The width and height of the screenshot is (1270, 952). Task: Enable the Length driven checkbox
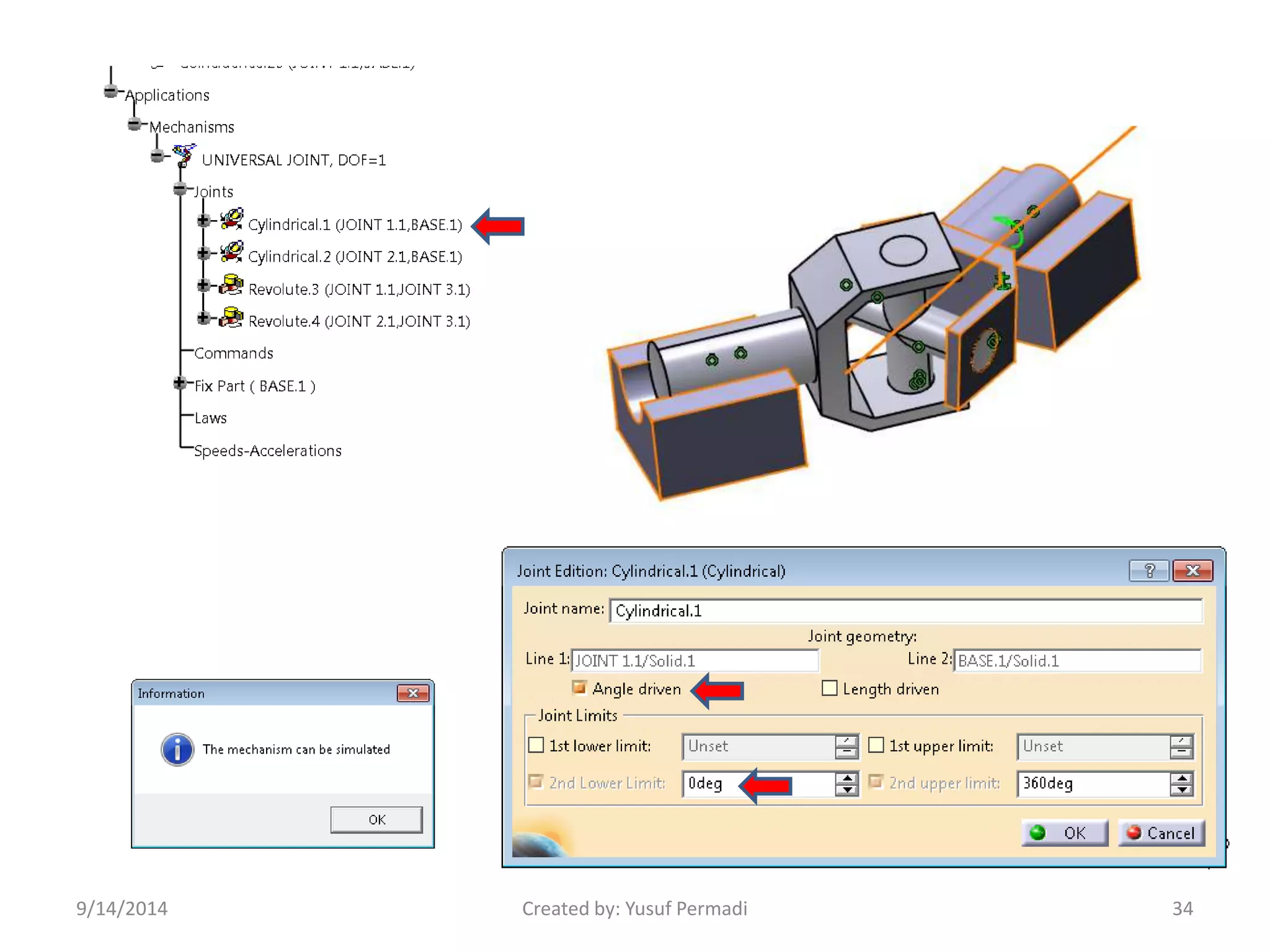pyautogui.click(x=829, y=688)
